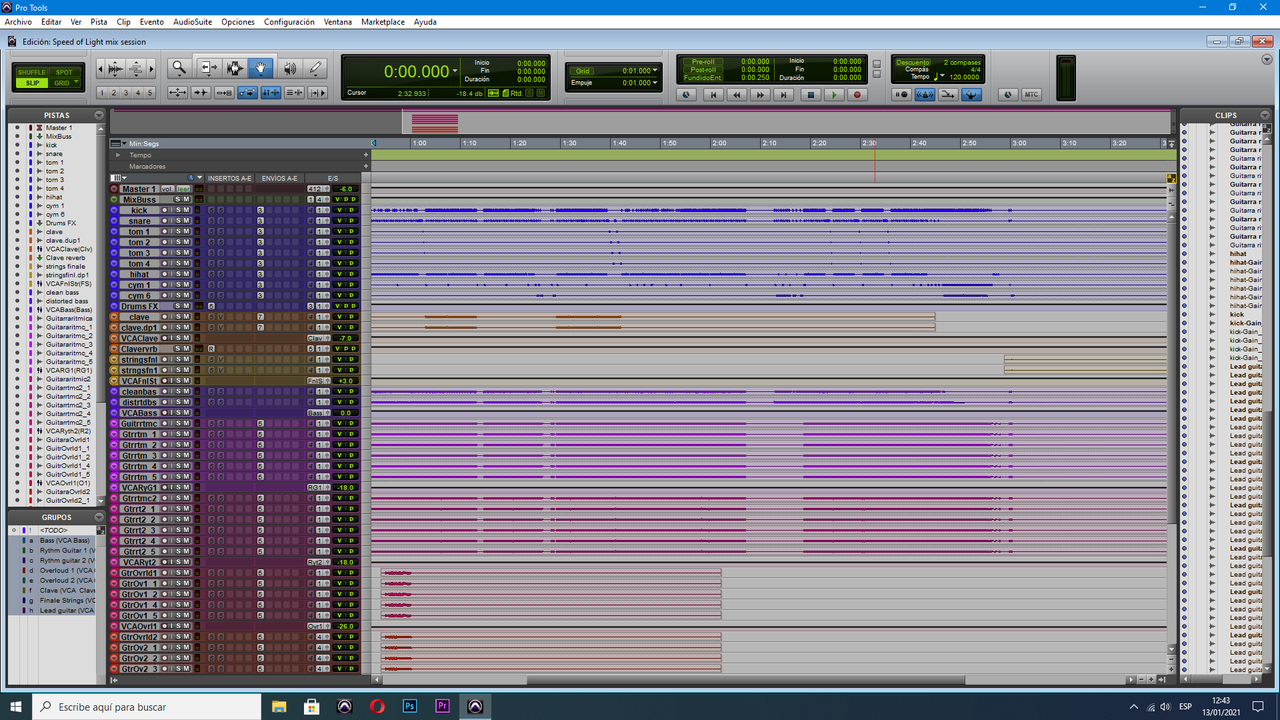Solo the cym 1 track
Image resolution: width=1280 pixels, height=720 pixels.
178,285
